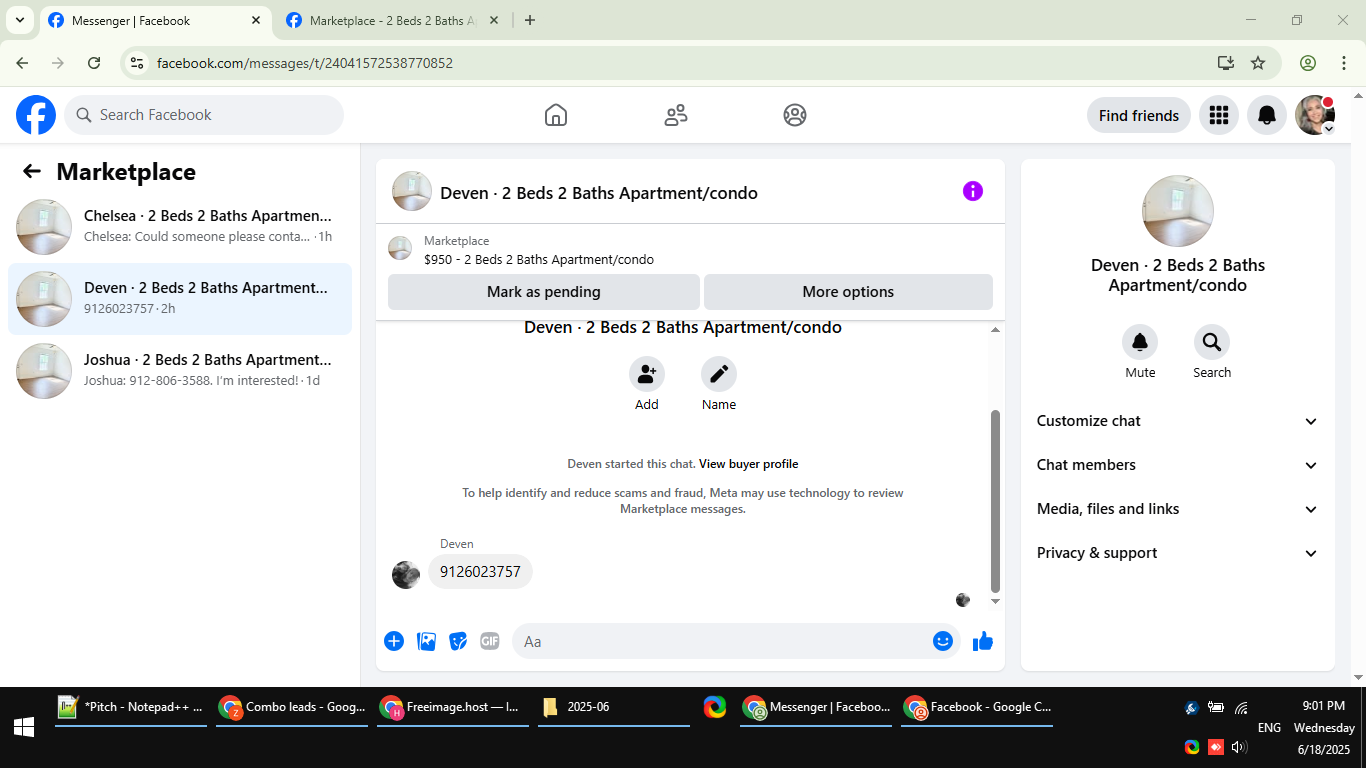Open the 2025-06 folder in taskbar
The image size is (1366, 768).
coord(614,707)
